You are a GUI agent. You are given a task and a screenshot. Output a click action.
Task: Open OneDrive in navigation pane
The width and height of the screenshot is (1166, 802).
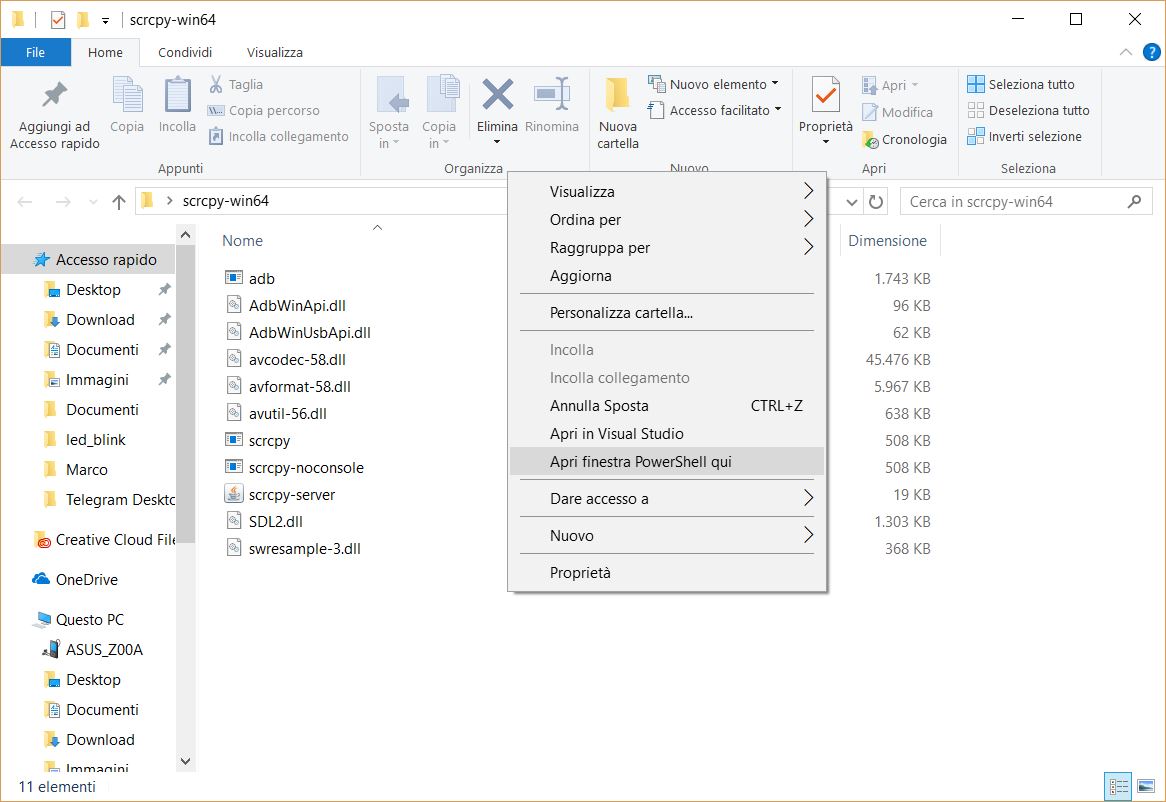click(74, 579)
